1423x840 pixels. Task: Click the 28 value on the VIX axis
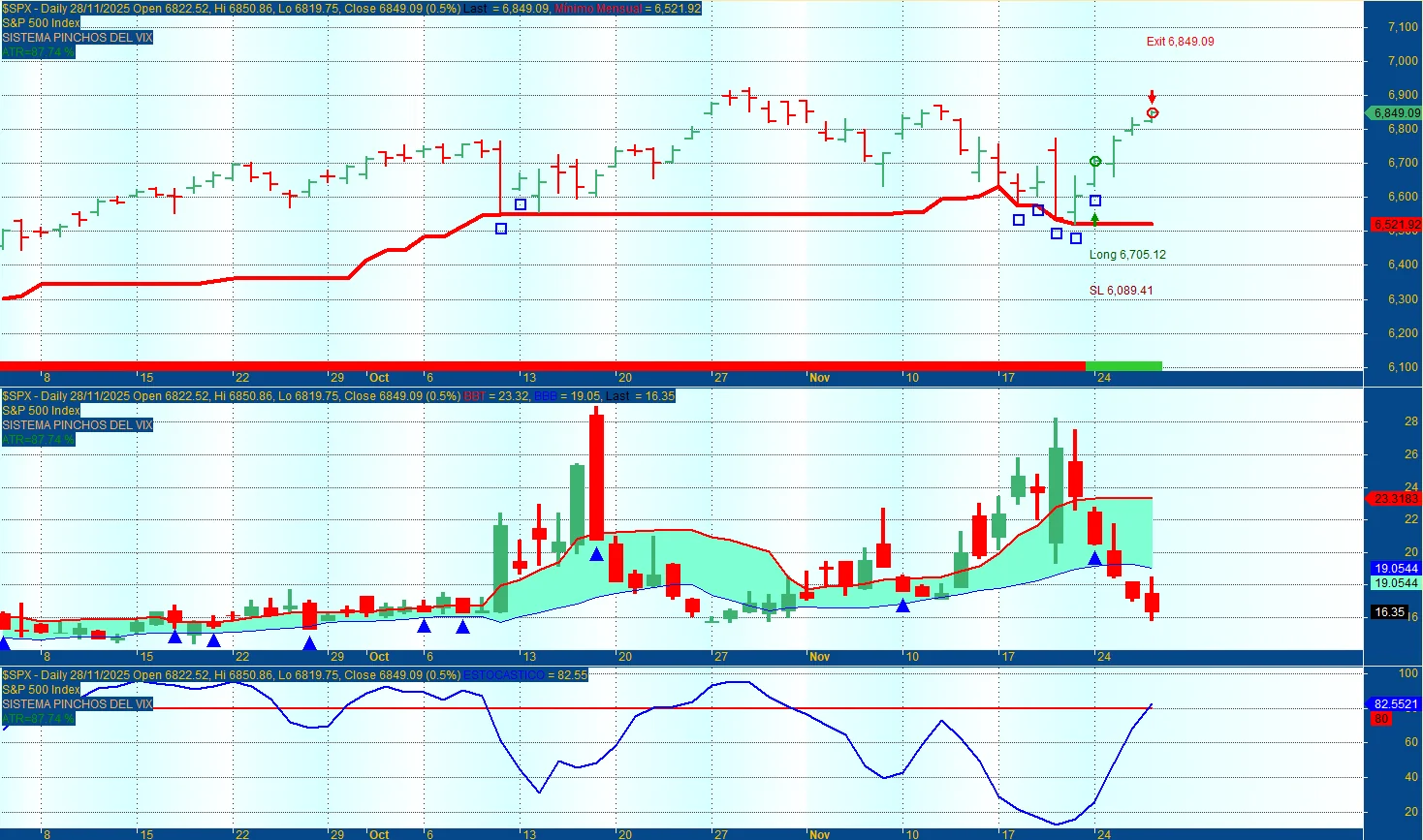tap(1411, 421)
